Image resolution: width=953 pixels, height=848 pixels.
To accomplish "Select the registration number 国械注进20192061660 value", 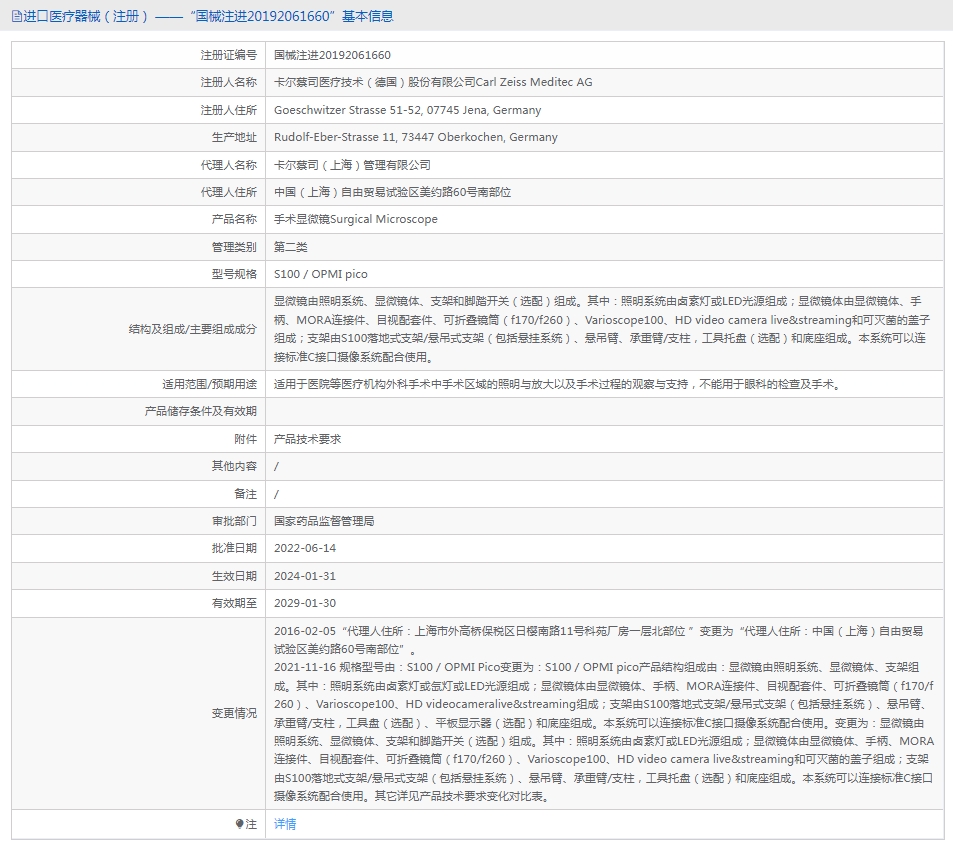I will (x=332, y=55).
